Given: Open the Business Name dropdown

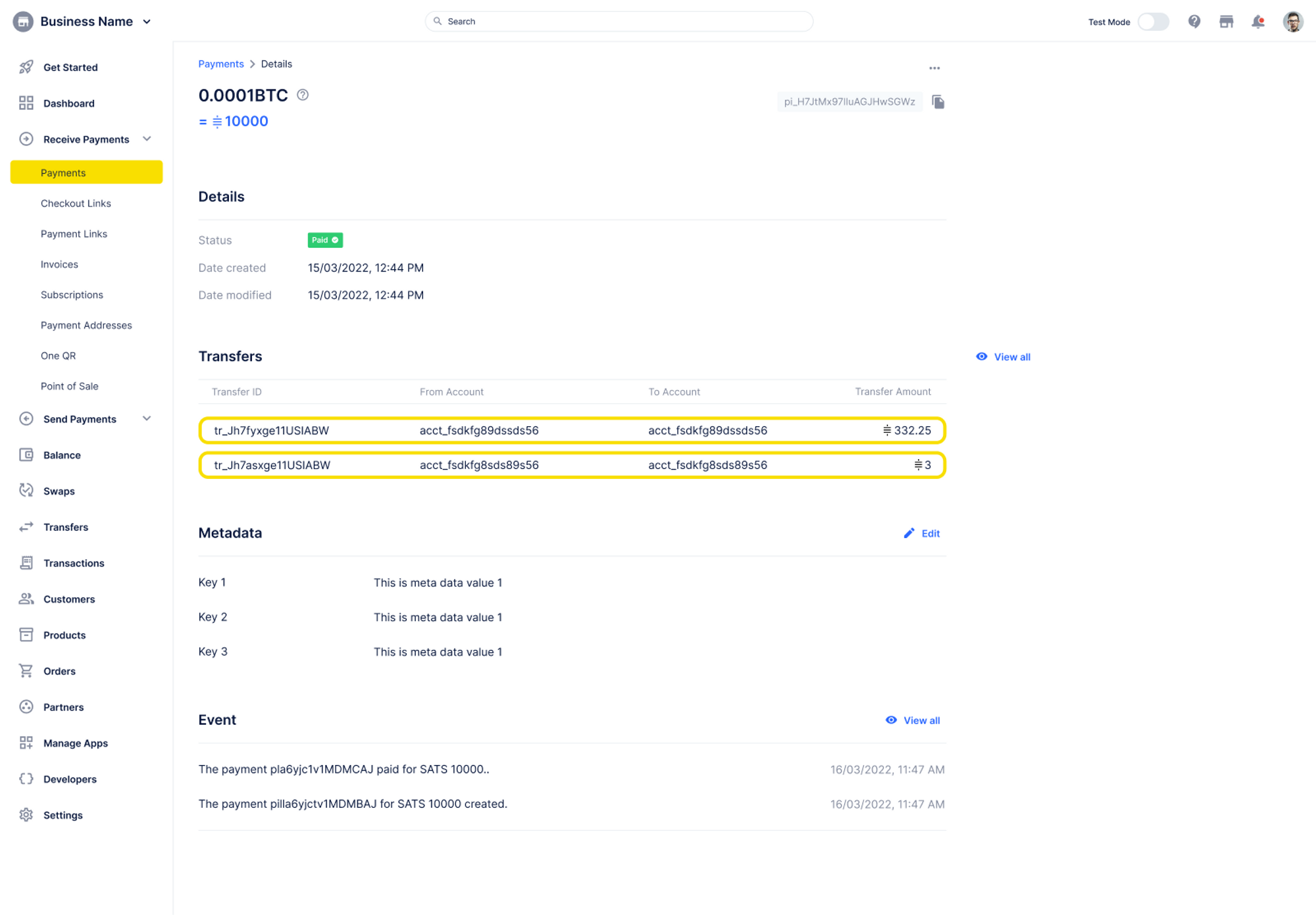Looking at the screenshot, I should click(x=147, y=22).
